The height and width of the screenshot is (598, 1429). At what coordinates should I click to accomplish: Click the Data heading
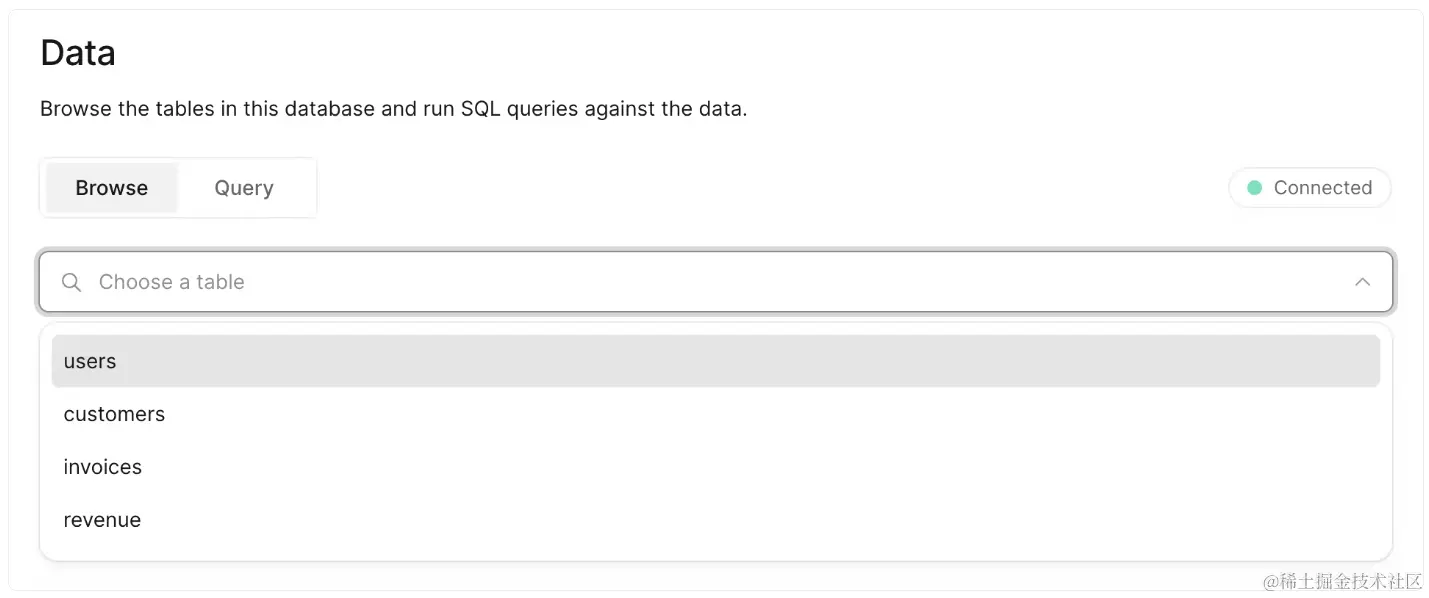tap(78, 53)
